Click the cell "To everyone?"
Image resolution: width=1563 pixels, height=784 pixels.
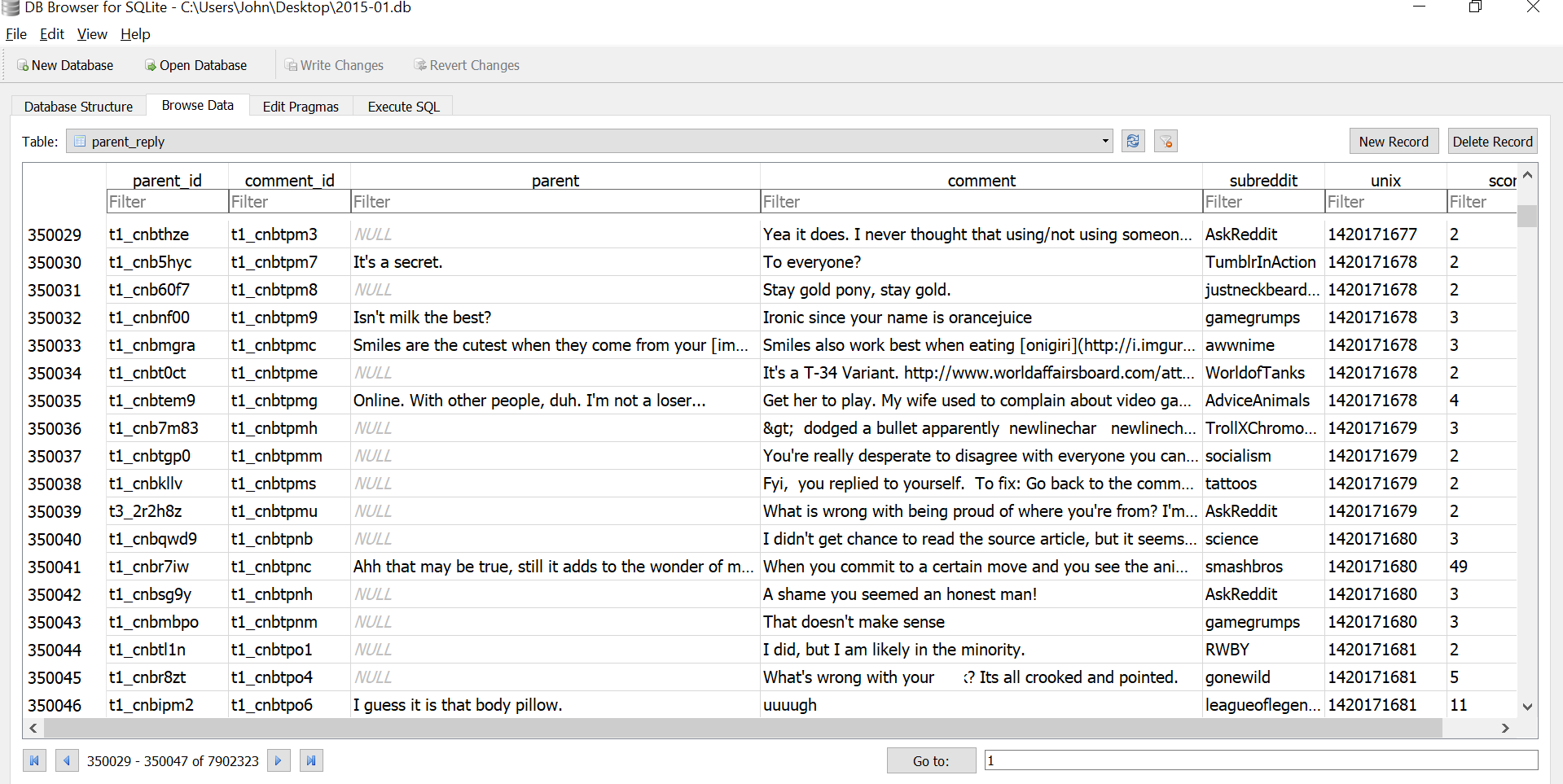[981, 262]
